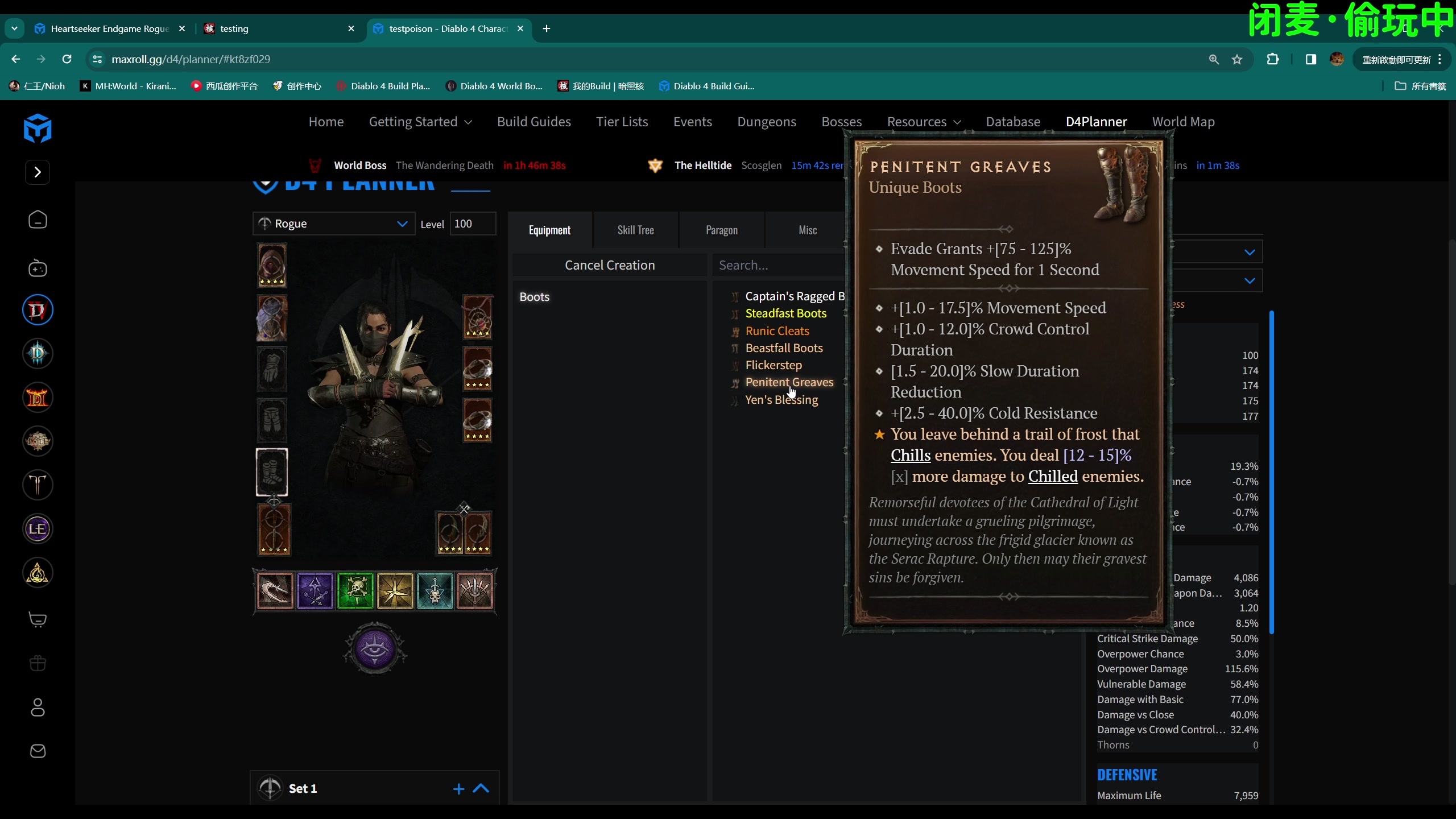The height and width of the screenshot is (819, 1456).
Task: Open the user profile sidebar icon
Action: click(x=38, y=707)
